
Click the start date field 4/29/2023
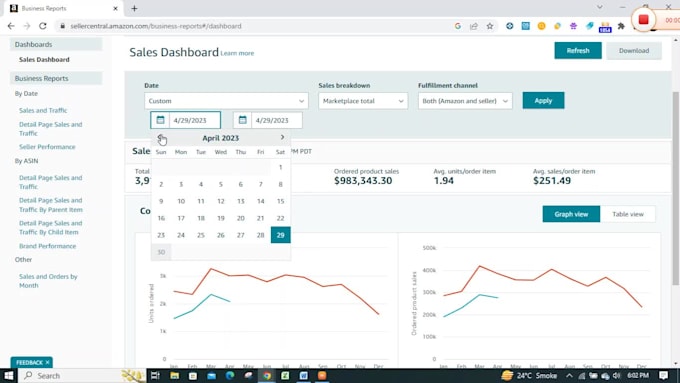pos(194,120)
